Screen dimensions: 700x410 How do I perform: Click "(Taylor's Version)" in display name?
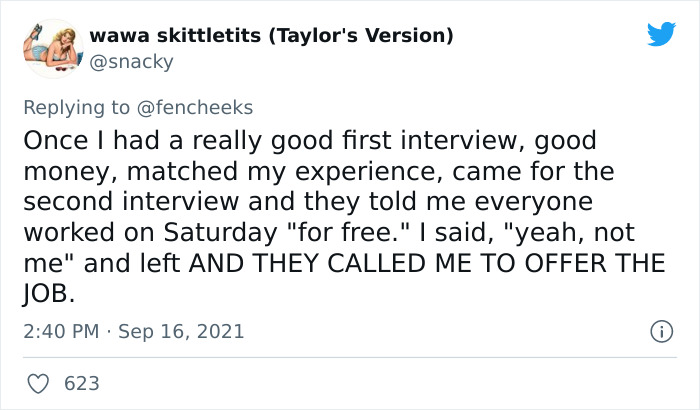pyautogui.click(x=361, y=36)
